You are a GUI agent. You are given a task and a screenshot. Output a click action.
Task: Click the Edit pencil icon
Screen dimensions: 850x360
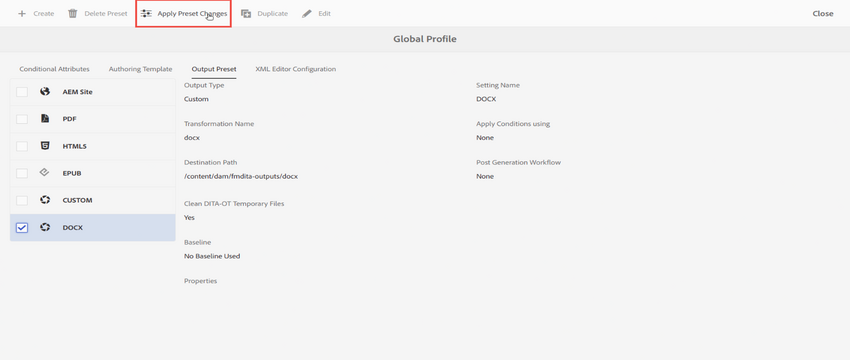tap(307, 14)
